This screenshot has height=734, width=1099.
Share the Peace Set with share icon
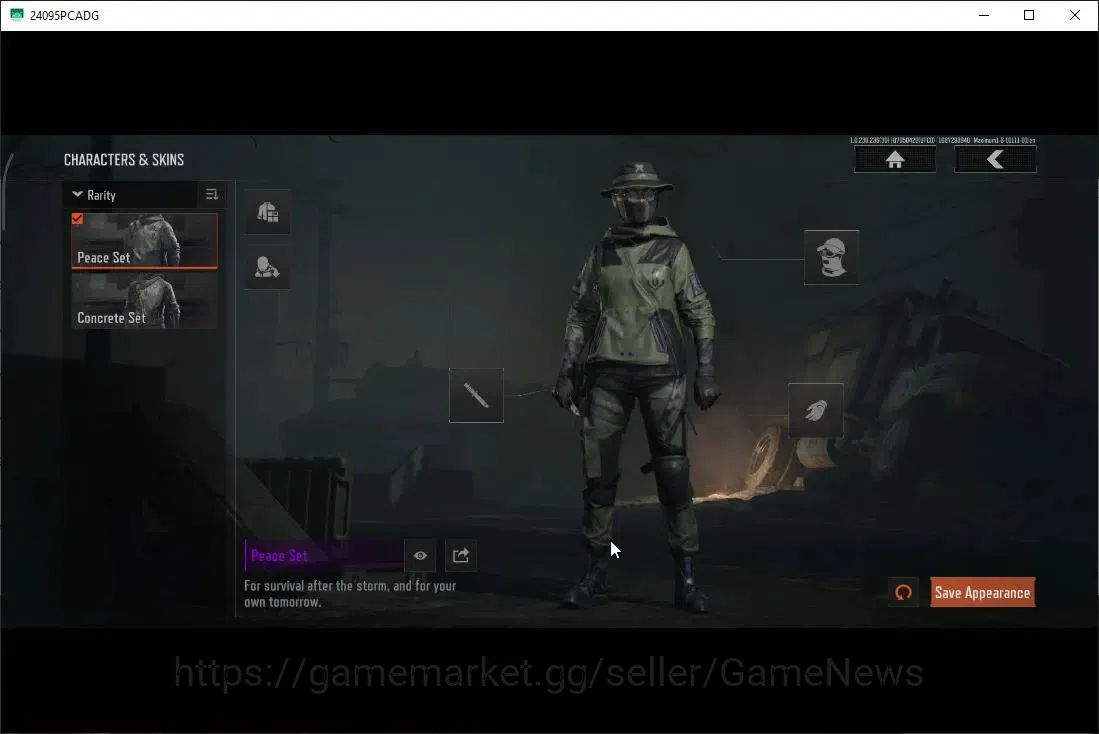(x=460, y=555)
